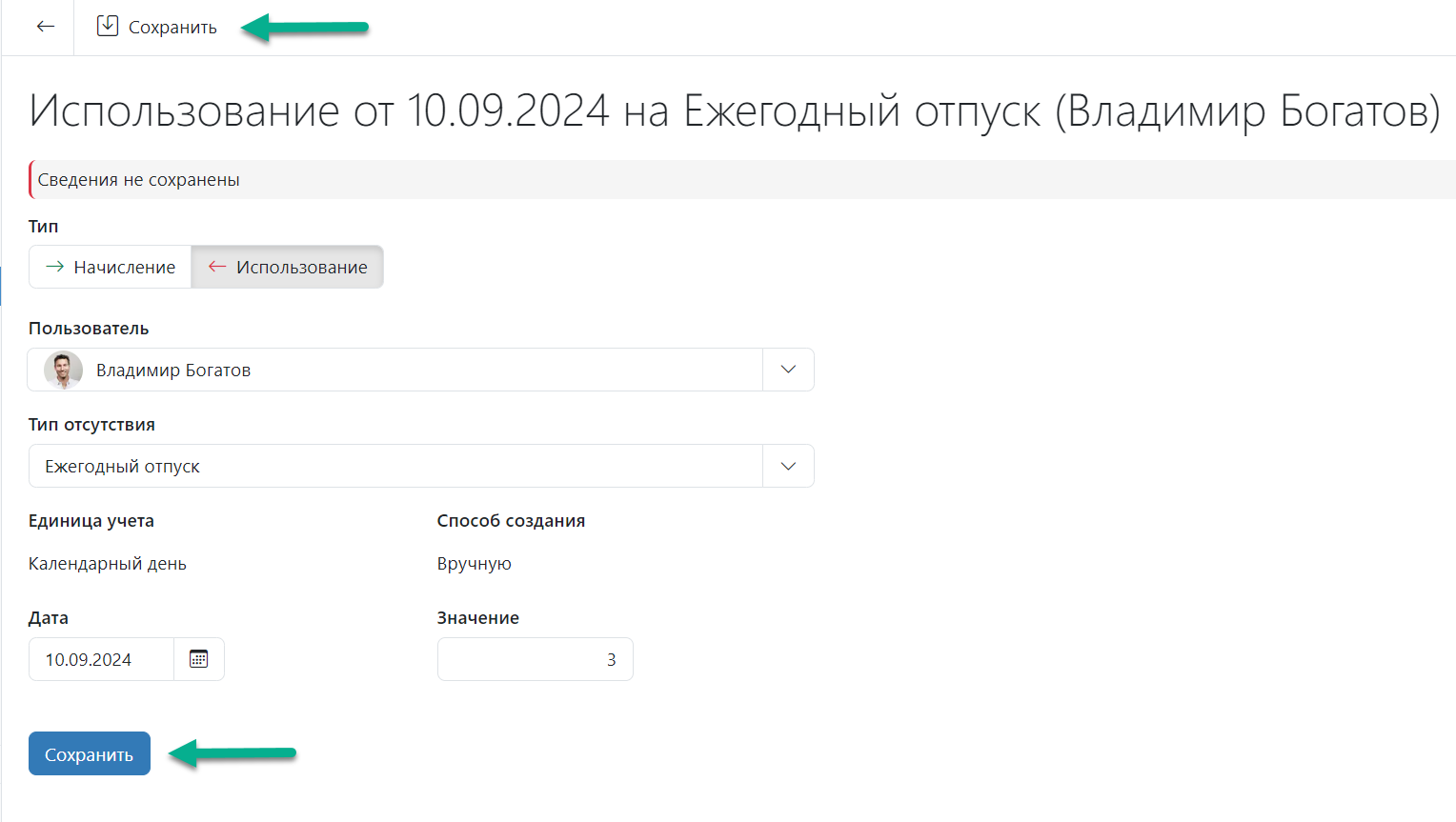Viewport: 1456px width, 822px height.
Task: Click the Владимир Богатов user field
Action: click(395, 370)
